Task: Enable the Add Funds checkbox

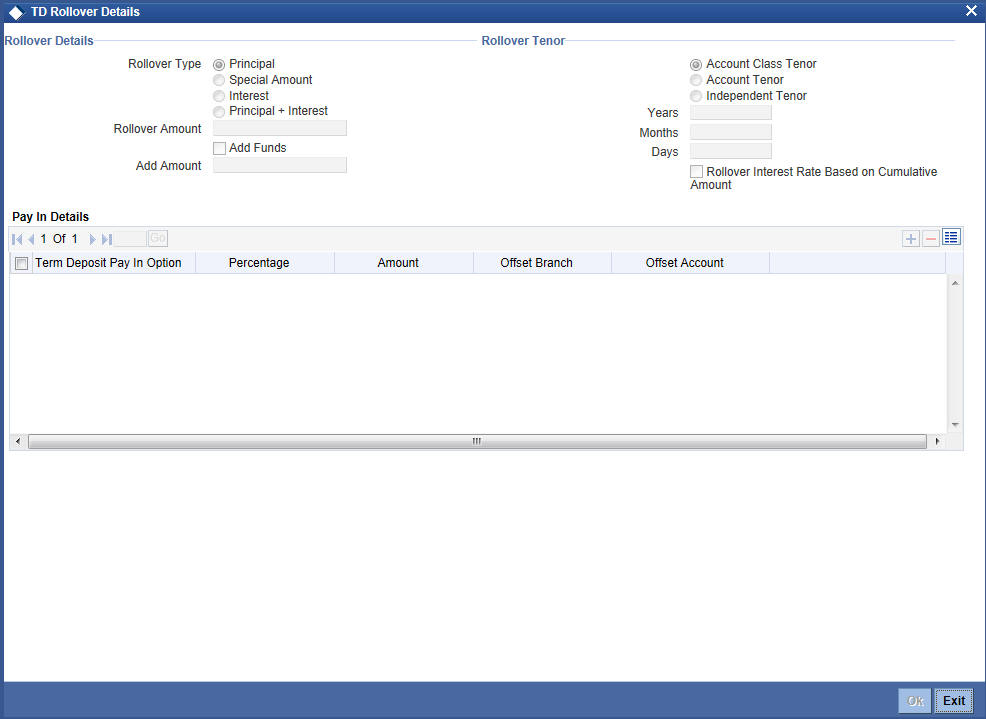Action: pyautogui.click(x=219, y=148)
